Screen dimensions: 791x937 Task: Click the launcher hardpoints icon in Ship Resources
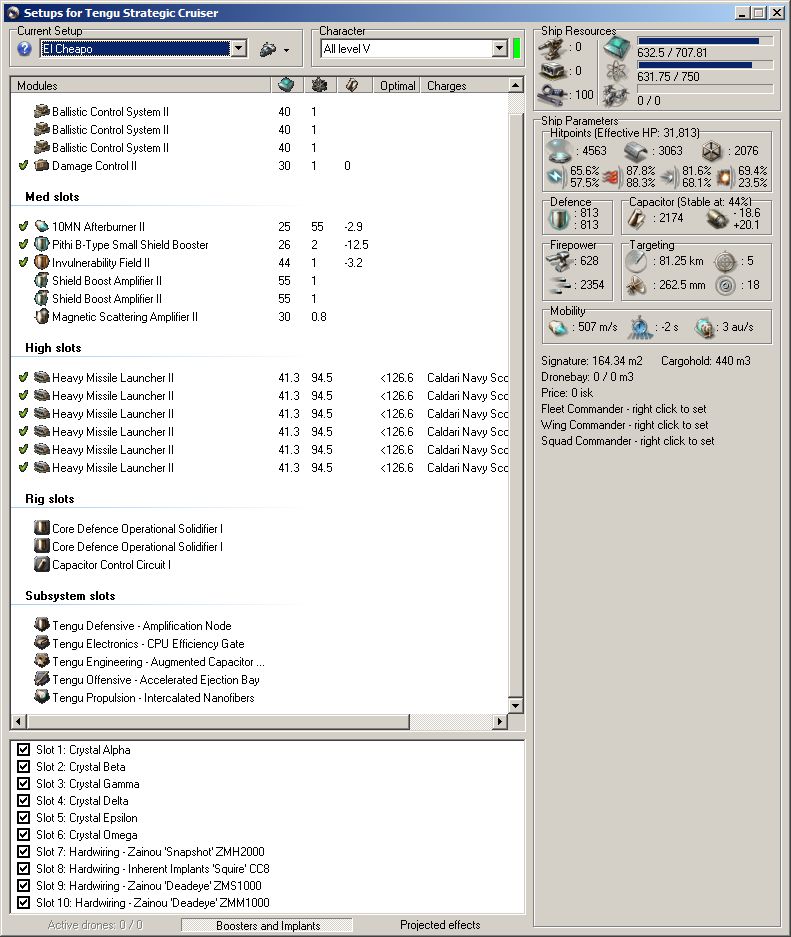[552, 71]
